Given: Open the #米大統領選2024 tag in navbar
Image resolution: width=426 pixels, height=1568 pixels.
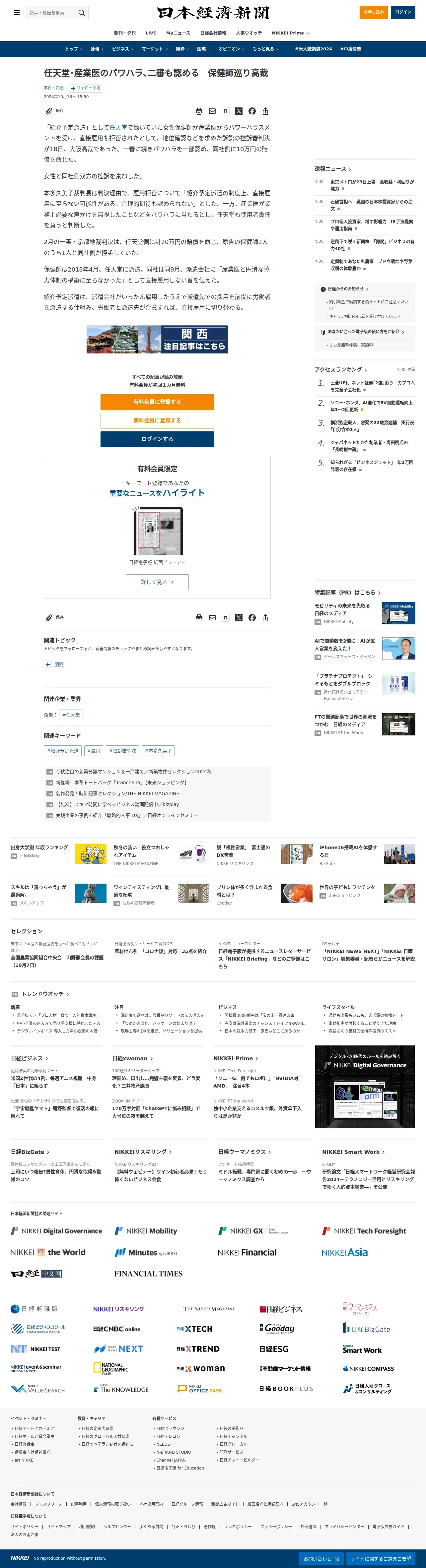Looking at the screenshot, I should click(x=313, y=49).
